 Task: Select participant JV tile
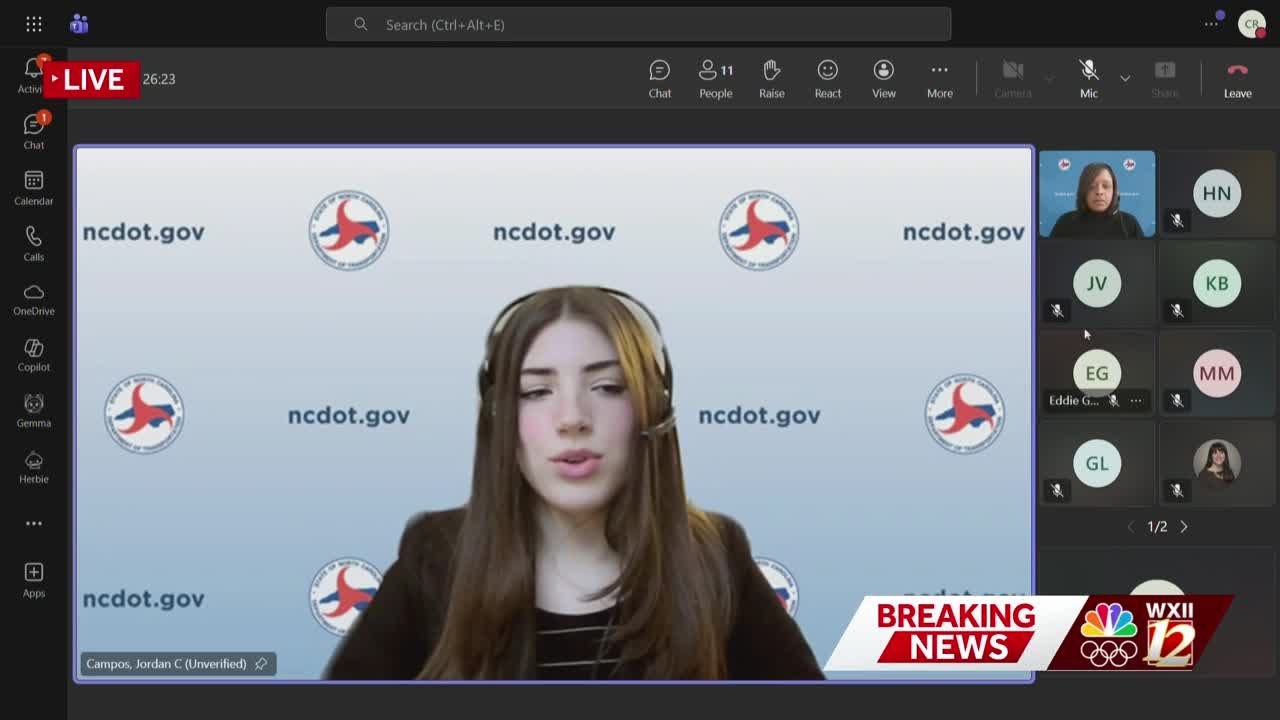(1097, 284)
